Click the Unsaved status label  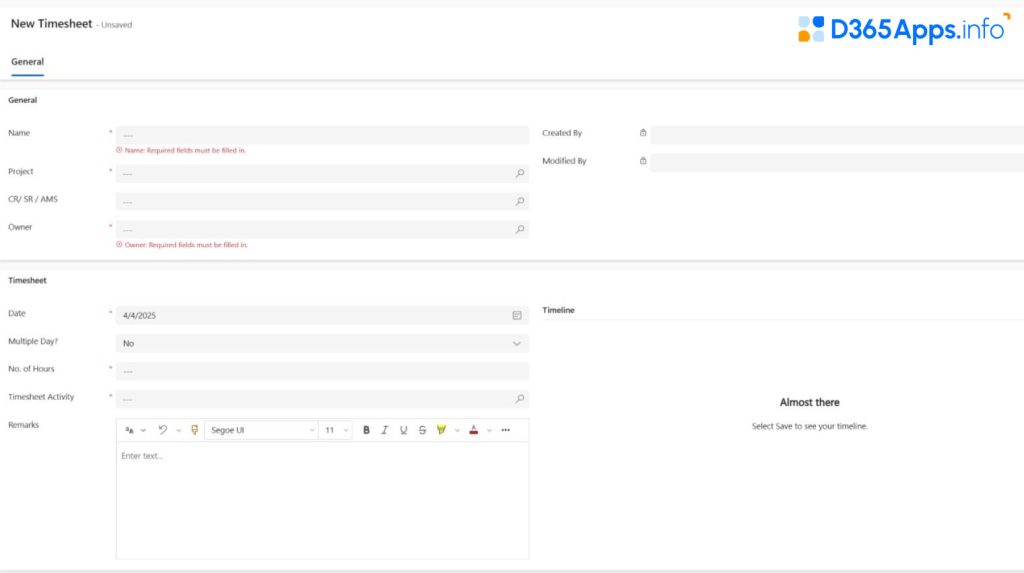(x=116, y=25)
